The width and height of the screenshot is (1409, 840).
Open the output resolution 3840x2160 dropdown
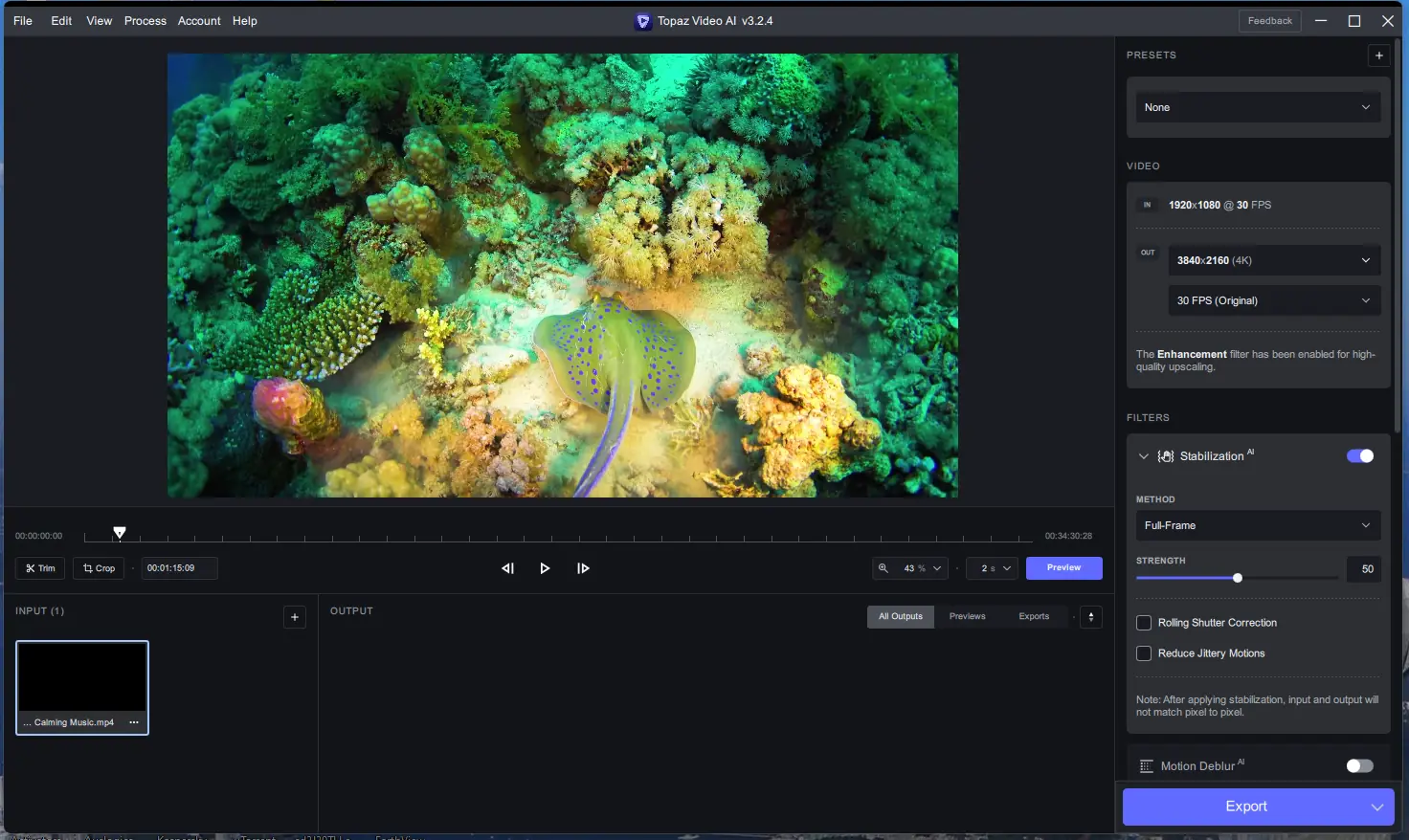(x=1273, y=260)
